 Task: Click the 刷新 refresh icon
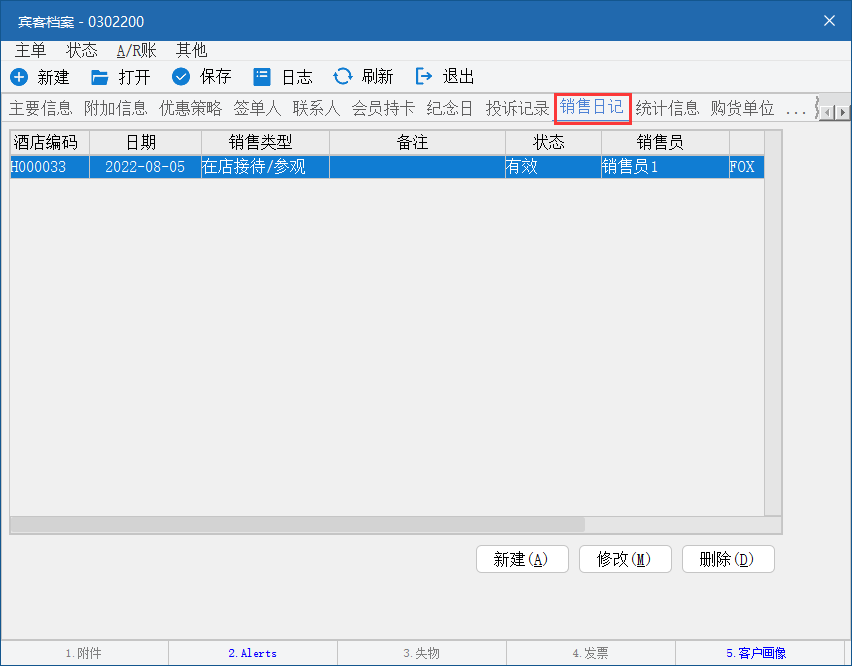point(343,77)
